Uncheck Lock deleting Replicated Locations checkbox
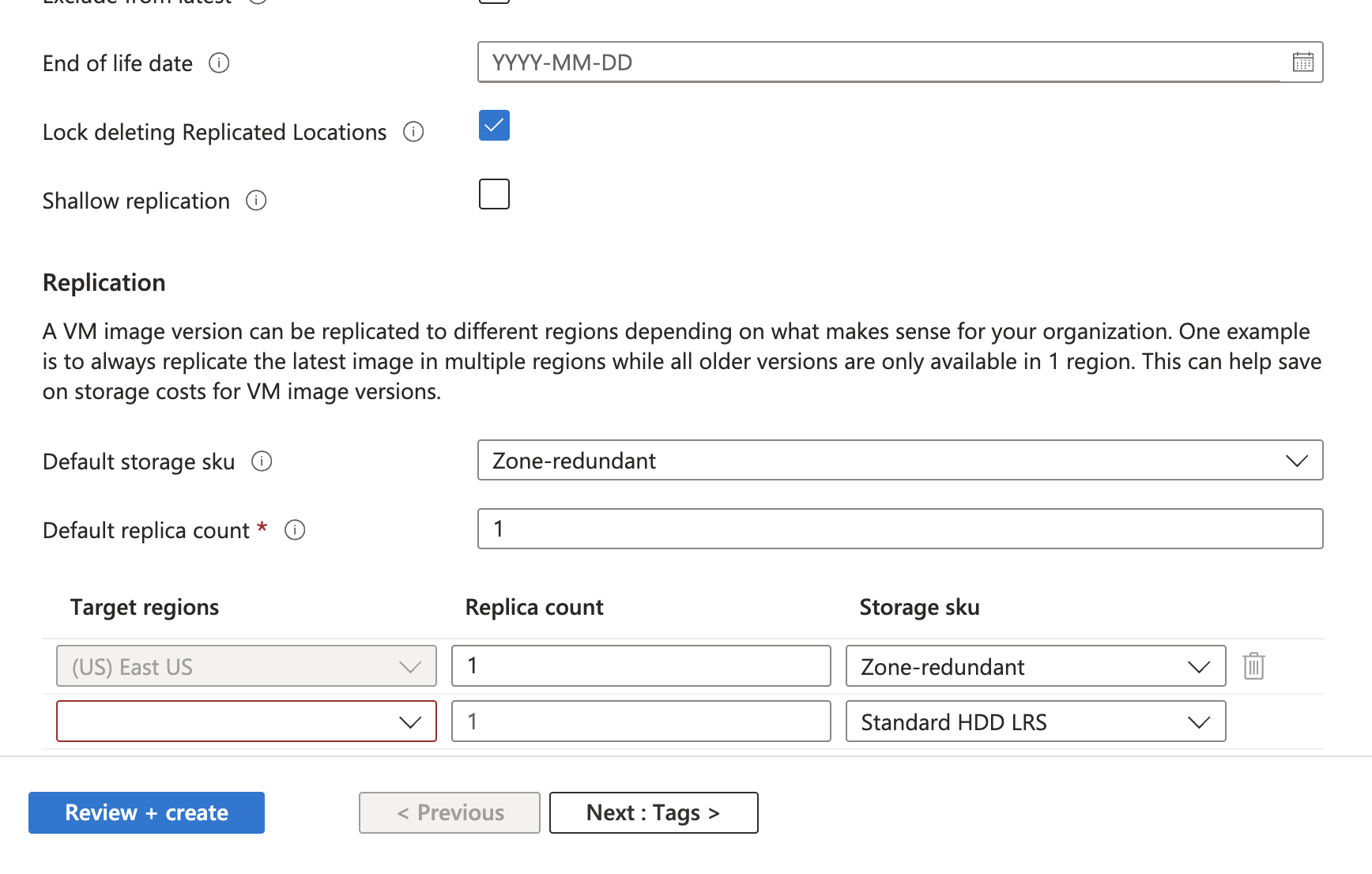 494,126
